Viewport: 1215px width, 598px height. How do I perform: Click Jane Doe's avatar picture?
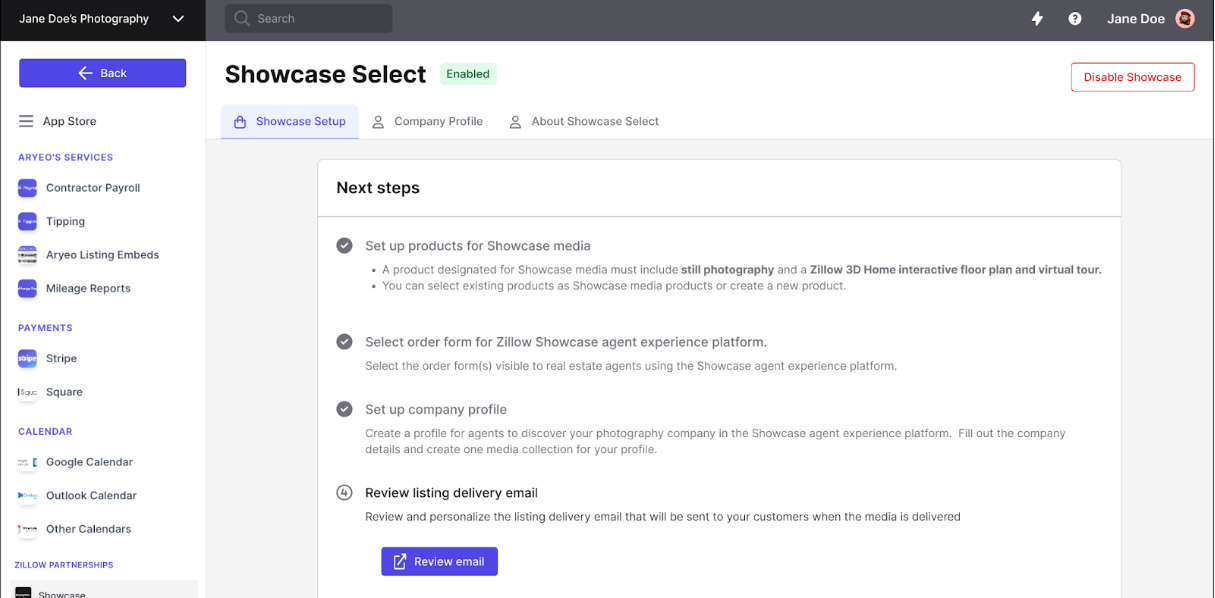coord(1185,18)
